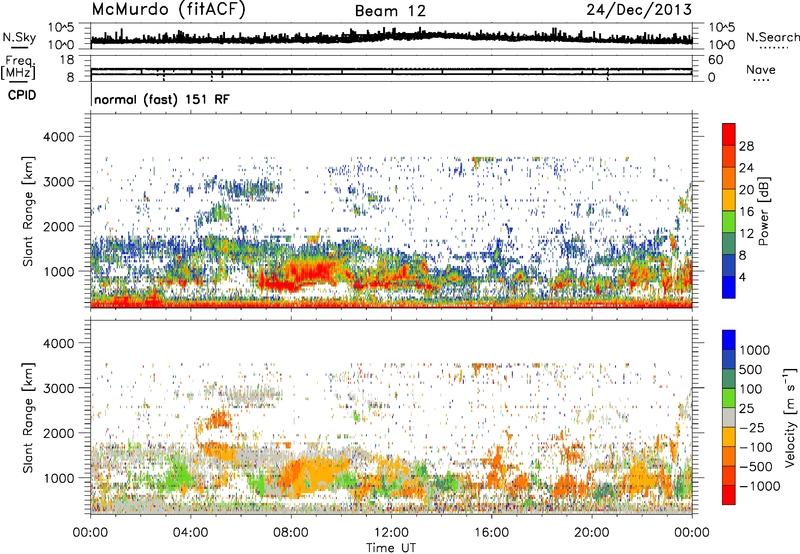Viewport: 800px width, 554px height.
Task: Click the 'N.Search' label
Action: tap(772, 37)
